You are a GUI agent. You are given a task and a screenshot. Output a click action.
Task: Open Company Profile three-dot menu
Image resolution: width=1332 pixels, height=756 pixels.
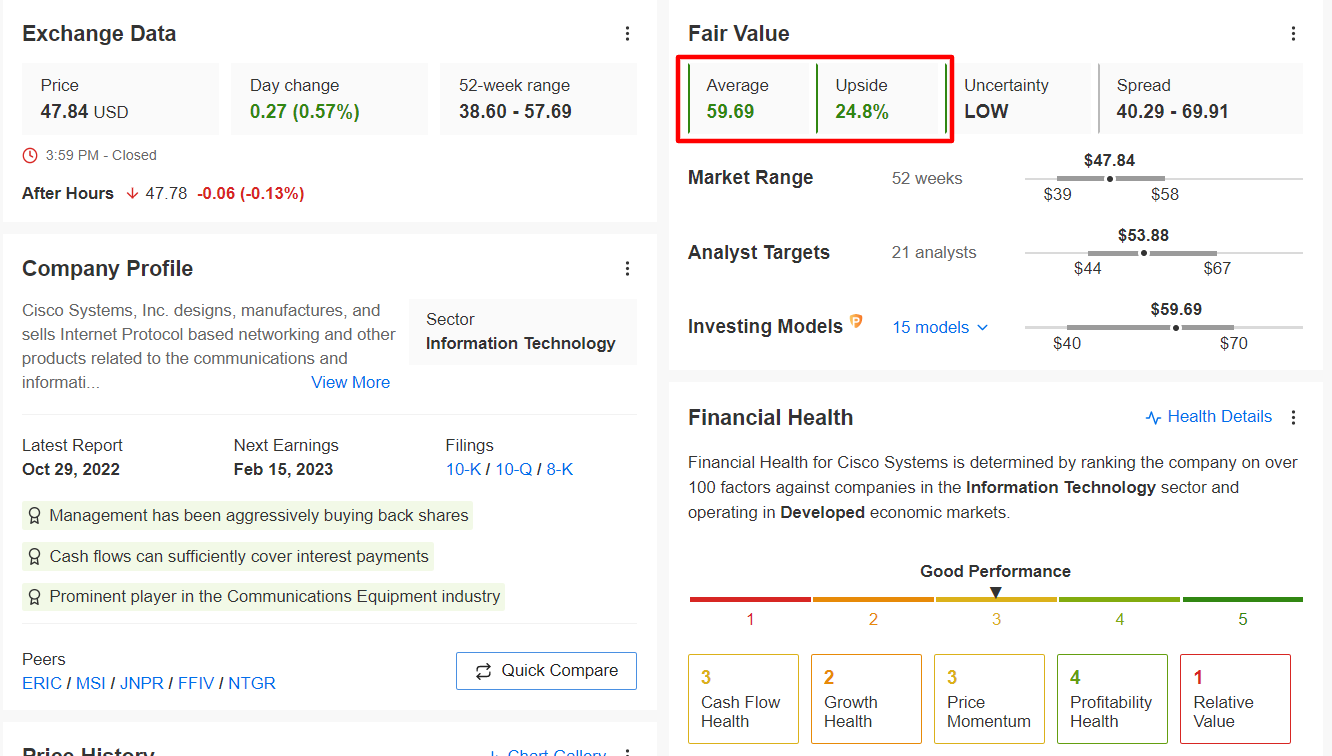pos(628,269)
